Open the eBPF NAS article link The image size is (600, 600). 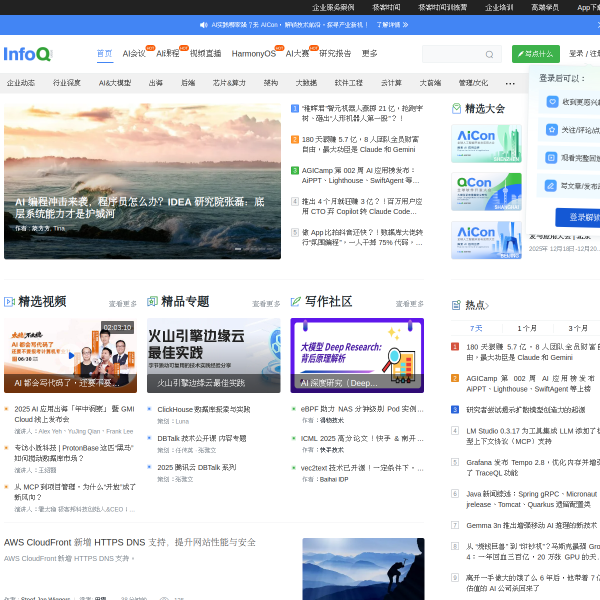click(362, 409)
